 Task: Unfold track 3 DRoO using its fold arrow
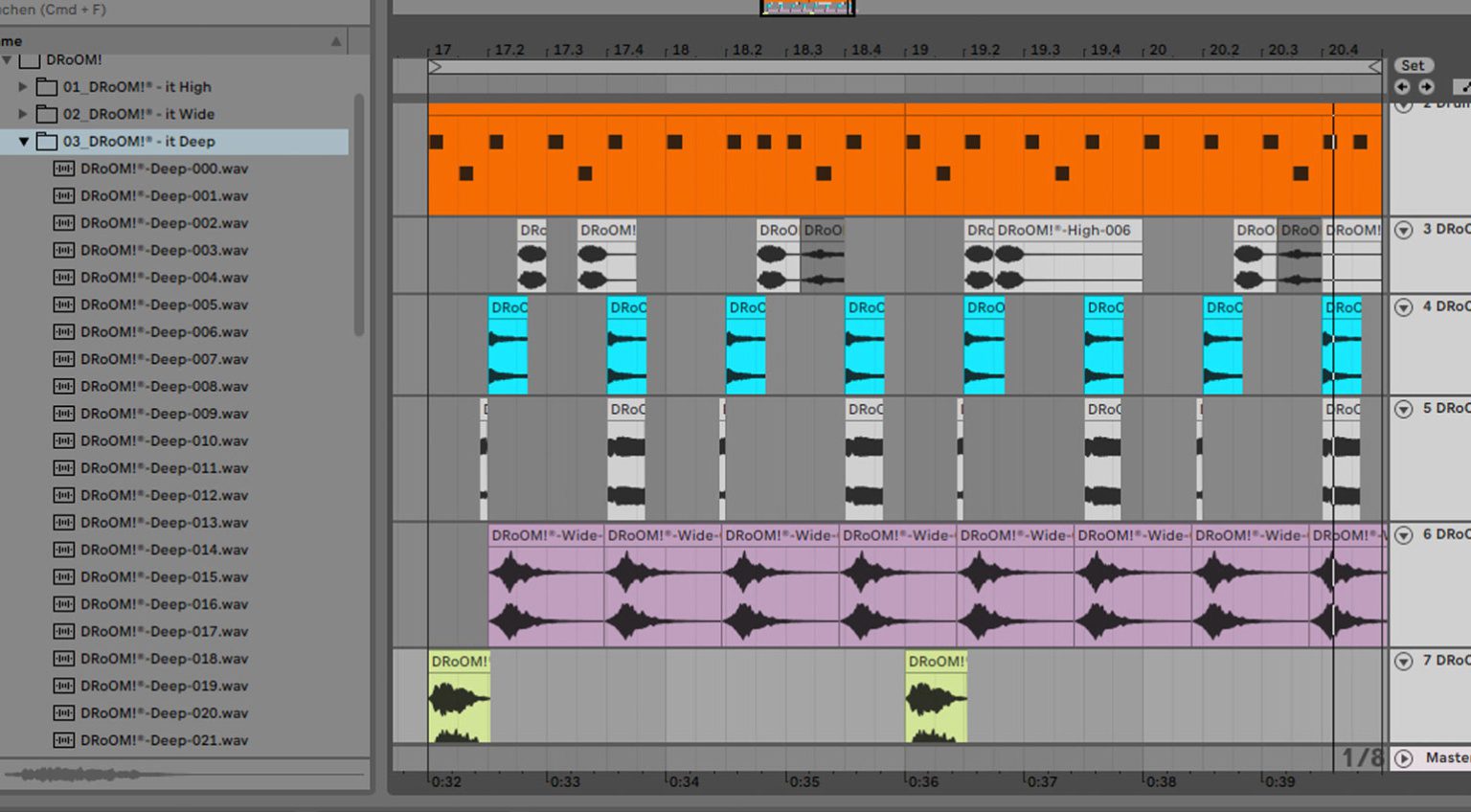pyautogui.click(x=1403, y=230)
